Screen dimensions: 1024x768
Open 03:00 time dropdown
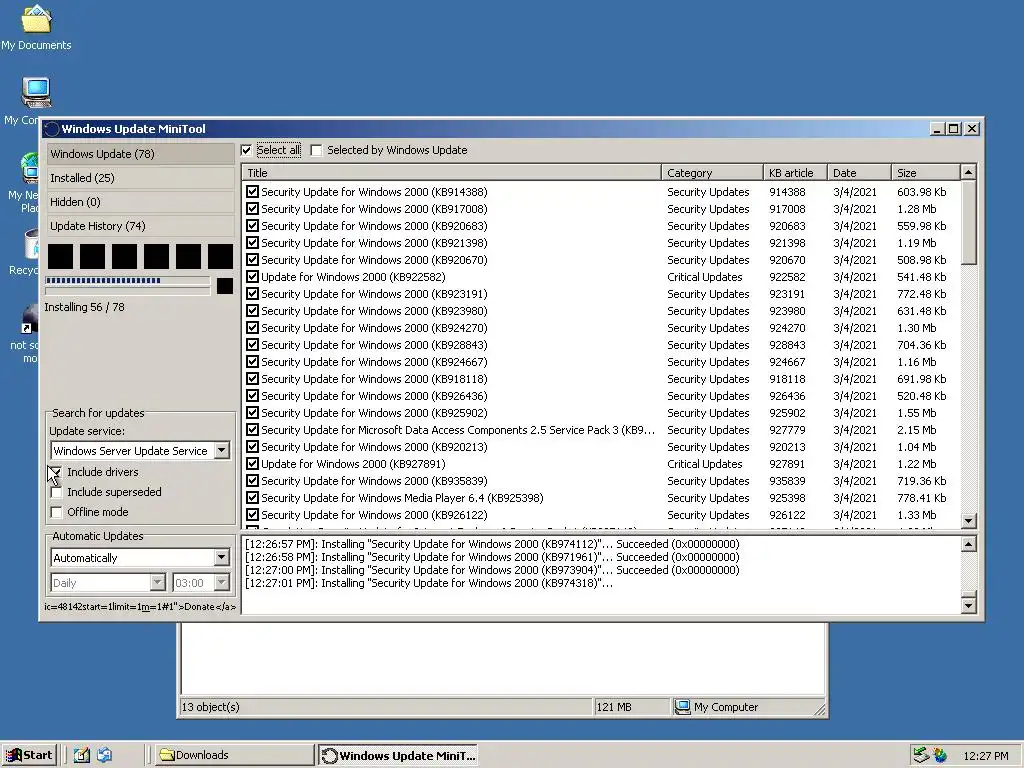pos(222,583)
